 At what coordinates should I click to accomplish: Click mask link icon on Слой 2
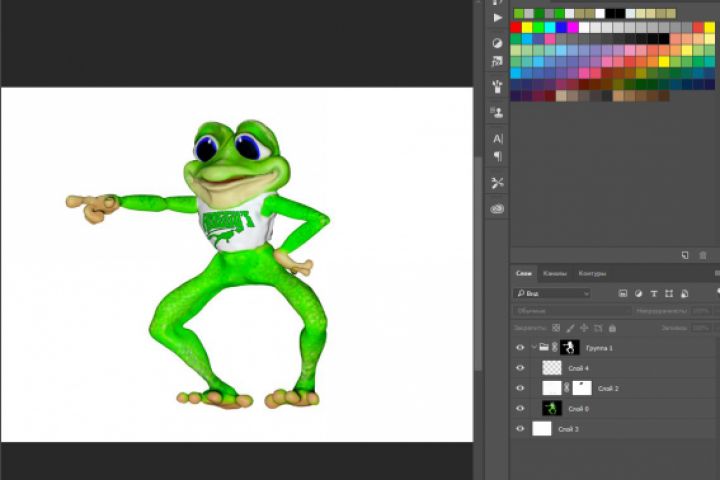(x=567, y=388)
